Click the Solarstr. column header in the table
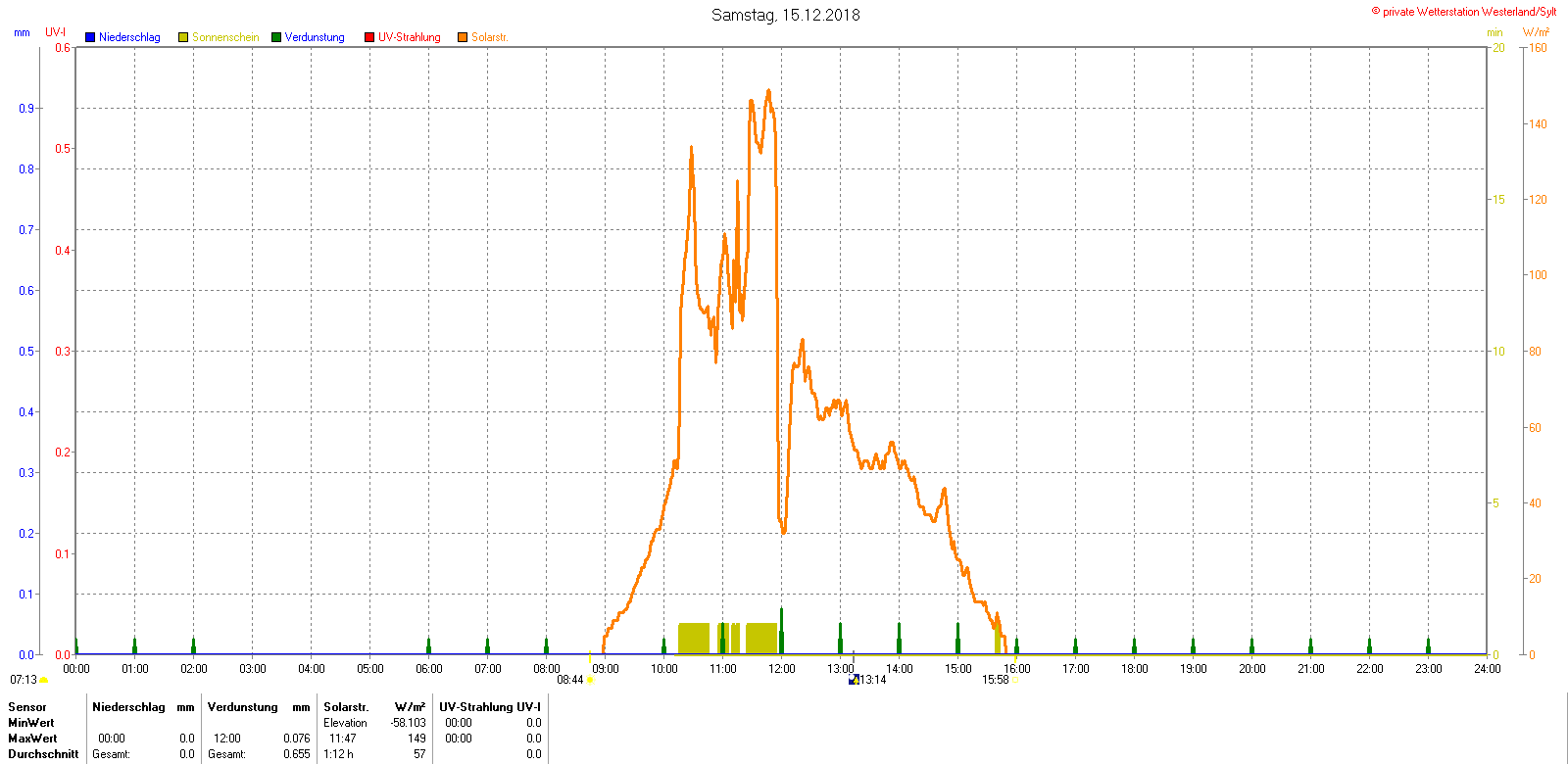The image size is (1568, 764). 346,707
